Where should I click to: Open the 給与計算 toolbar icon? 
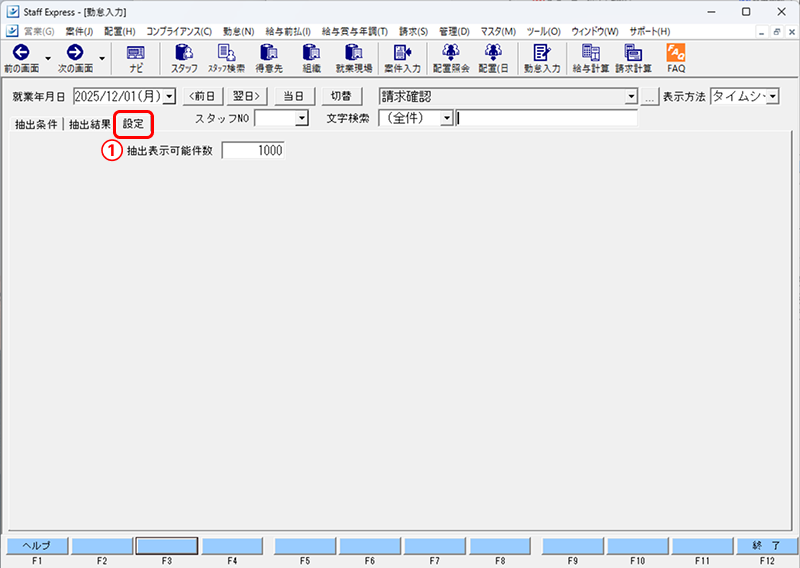point(591,58)
